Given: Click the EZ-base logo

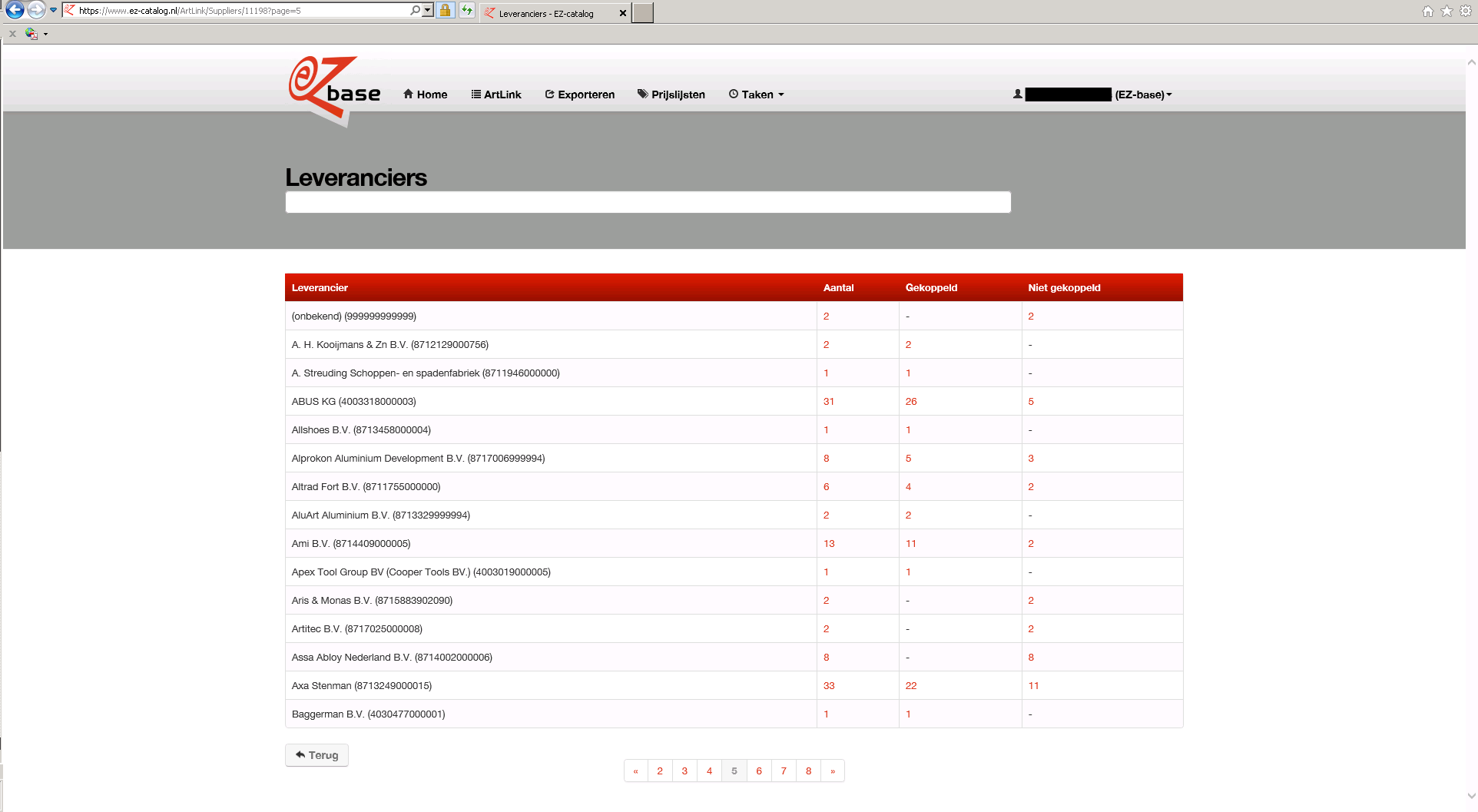Looking at the screenshot, I should click(x=335, y=91).
